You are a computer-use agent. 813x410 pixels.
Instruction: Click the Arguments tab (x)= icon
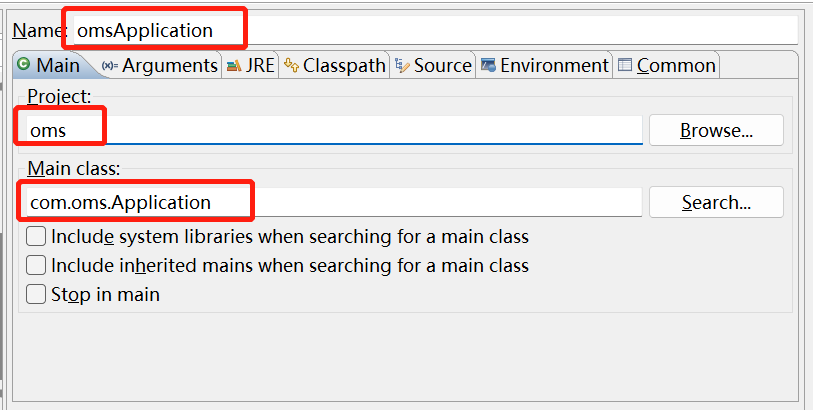click(x=109, y=66)
